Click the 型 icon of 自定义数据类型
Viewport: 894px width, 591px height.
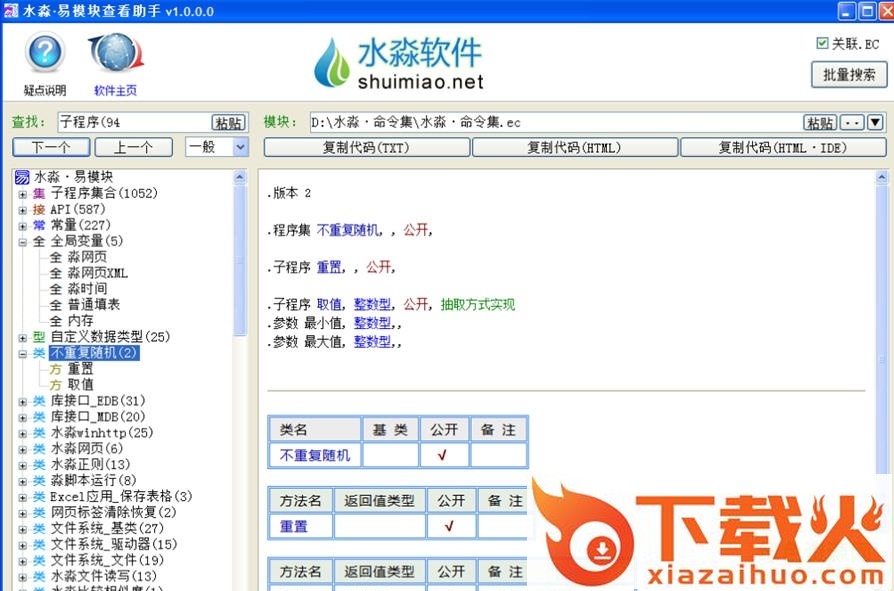39,337
